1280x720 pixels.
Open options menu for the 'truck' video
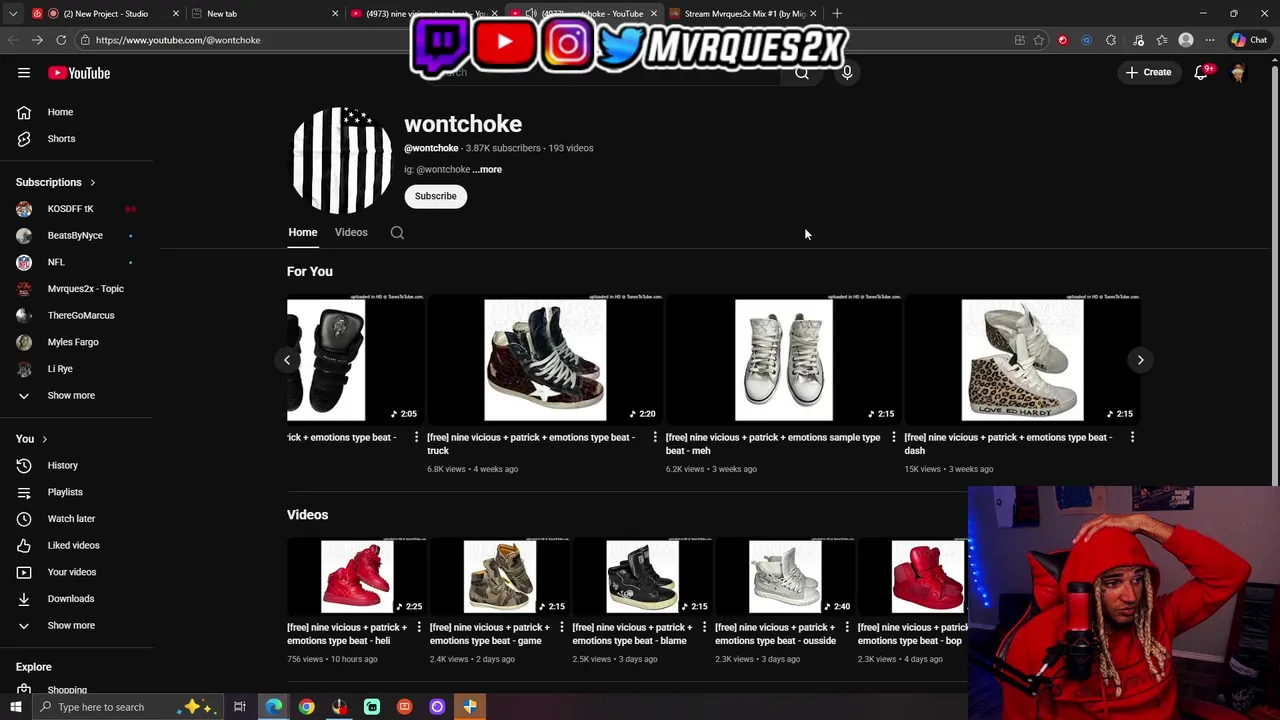pyautogui.click(x=655, y=438)
